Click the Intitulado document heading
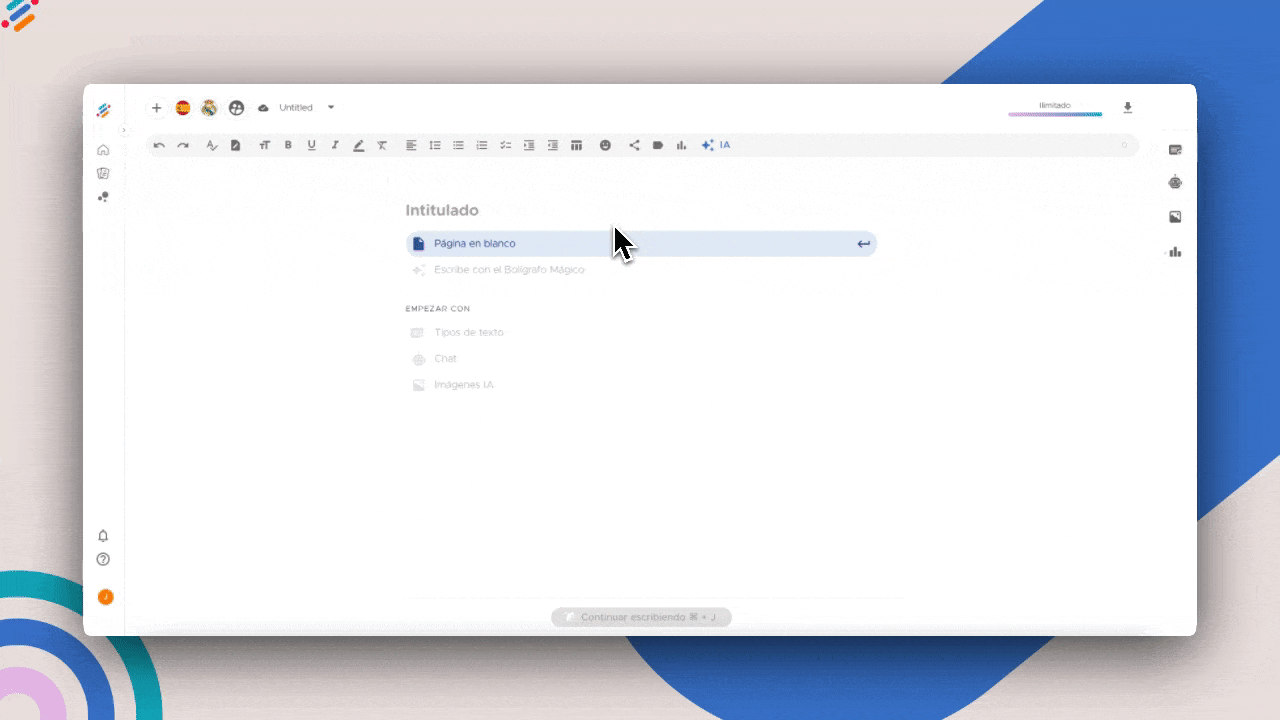This screenshot has width=1280, height=720. (x=442, y=210)
